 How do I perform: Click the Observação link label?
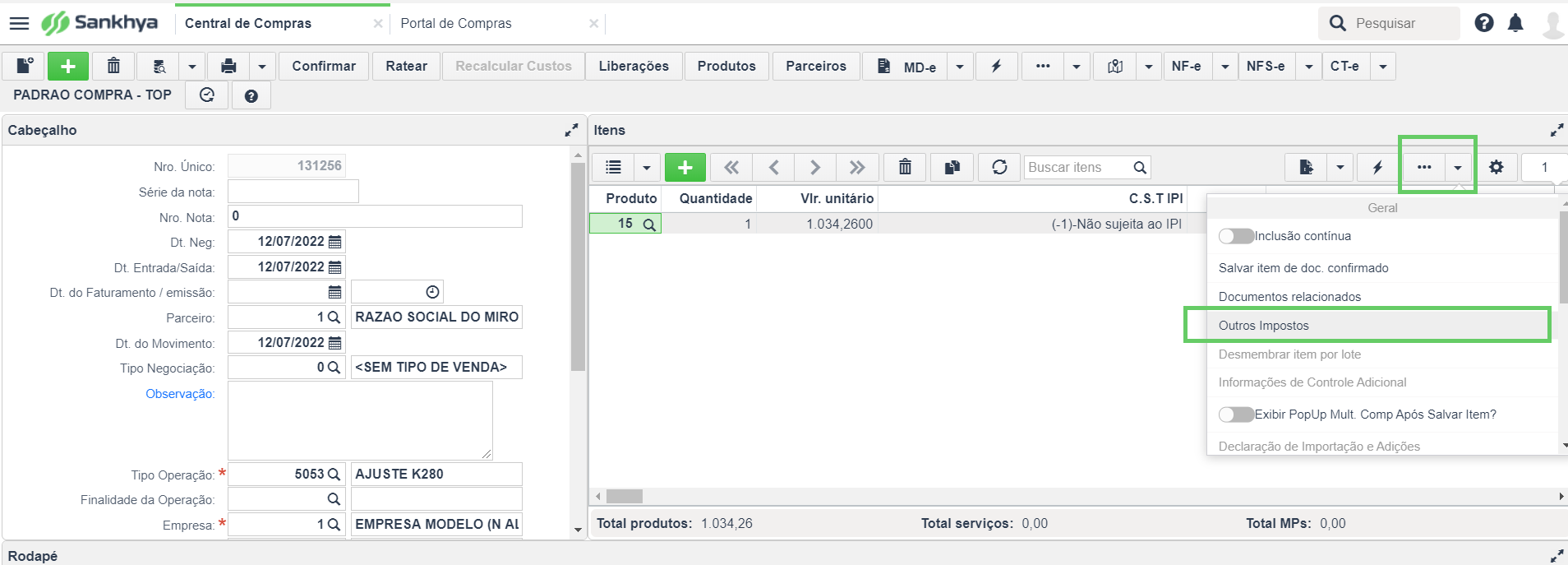[180, 394]
